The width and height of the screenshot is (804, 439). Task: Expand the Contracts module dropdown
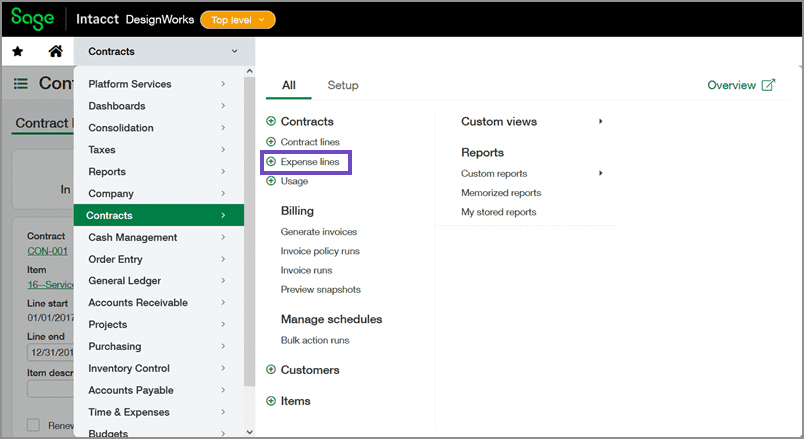[234, 51]
